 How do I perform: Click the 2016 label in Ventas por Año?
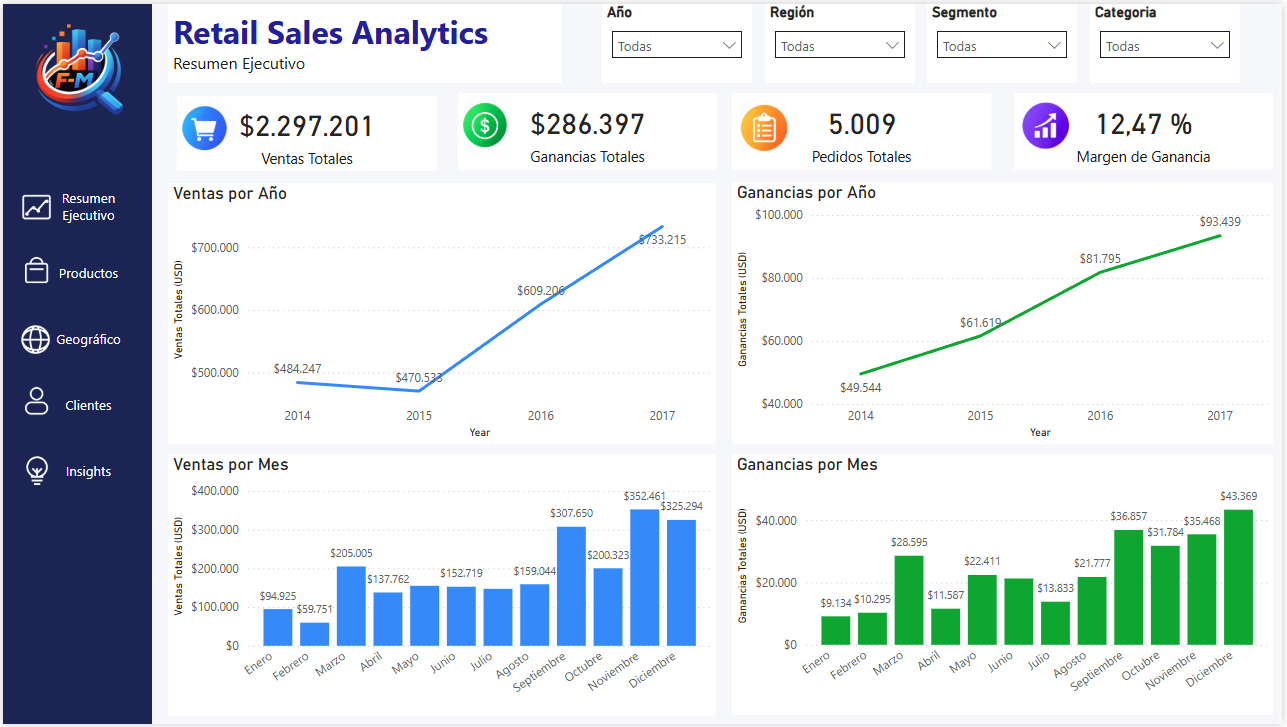click(x=541, y=416)
